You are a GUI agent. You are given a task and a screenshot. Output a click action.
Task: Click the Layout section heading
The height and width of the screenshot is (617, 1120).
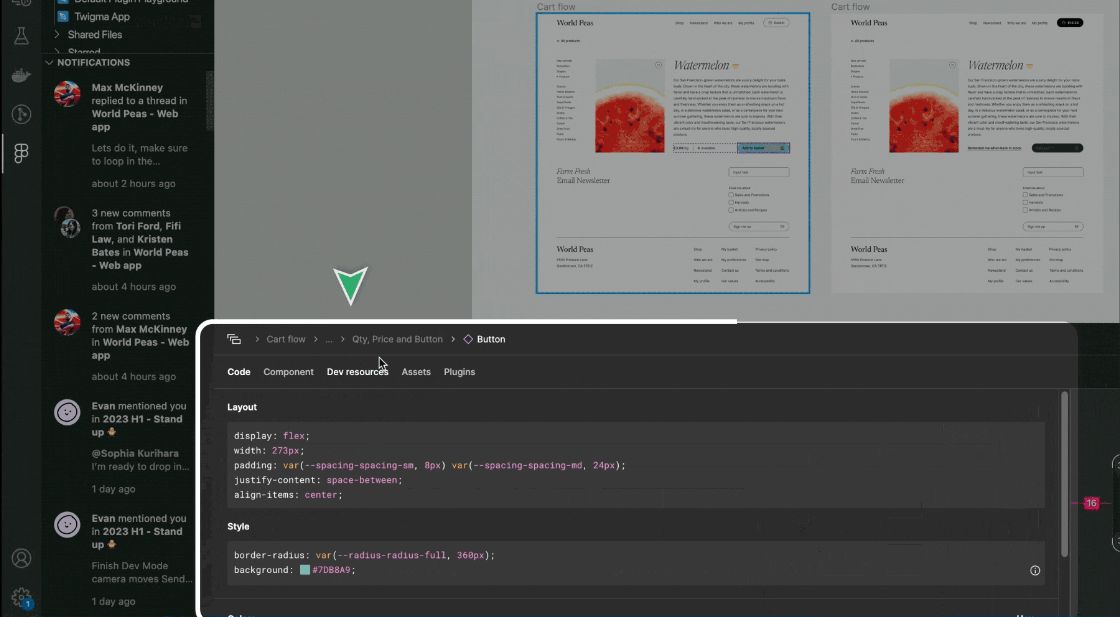(242, 407)
